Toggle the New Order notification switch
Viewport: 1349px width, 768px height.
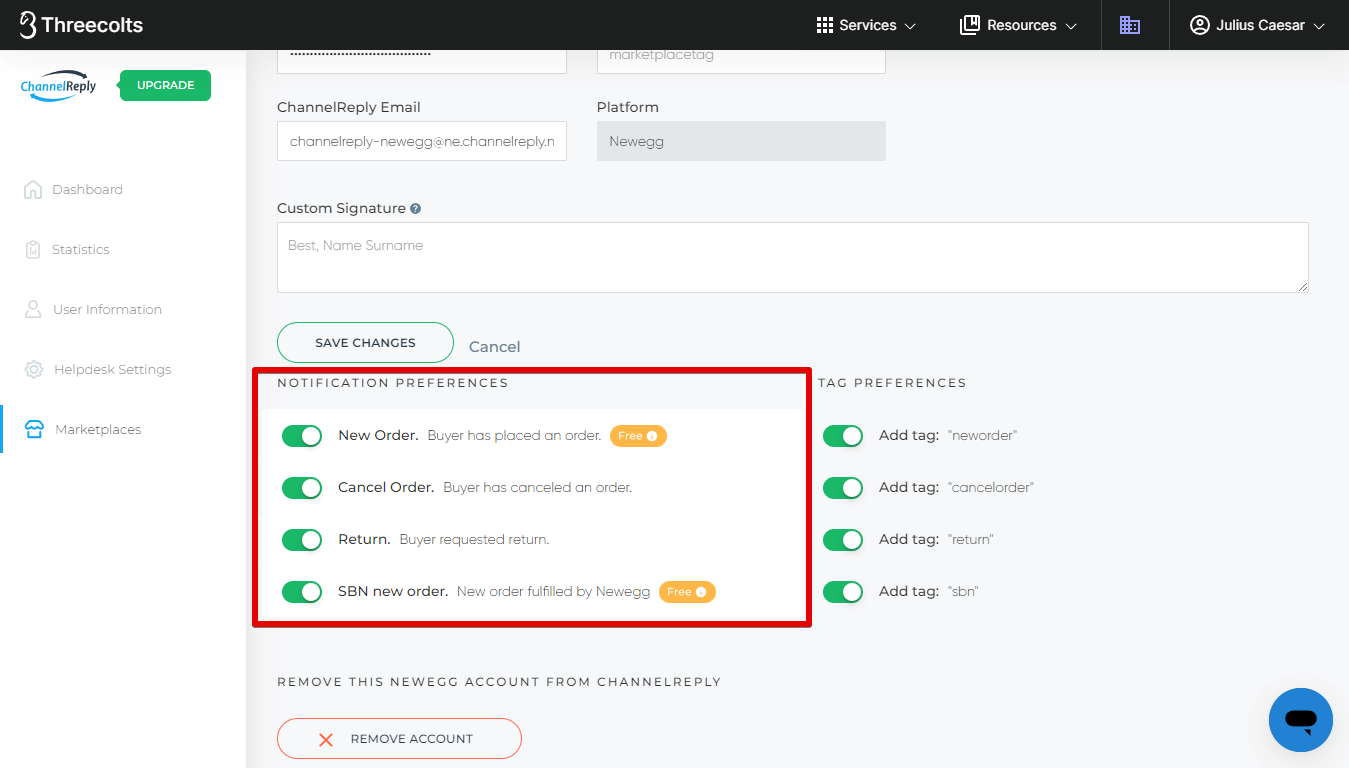302,436
